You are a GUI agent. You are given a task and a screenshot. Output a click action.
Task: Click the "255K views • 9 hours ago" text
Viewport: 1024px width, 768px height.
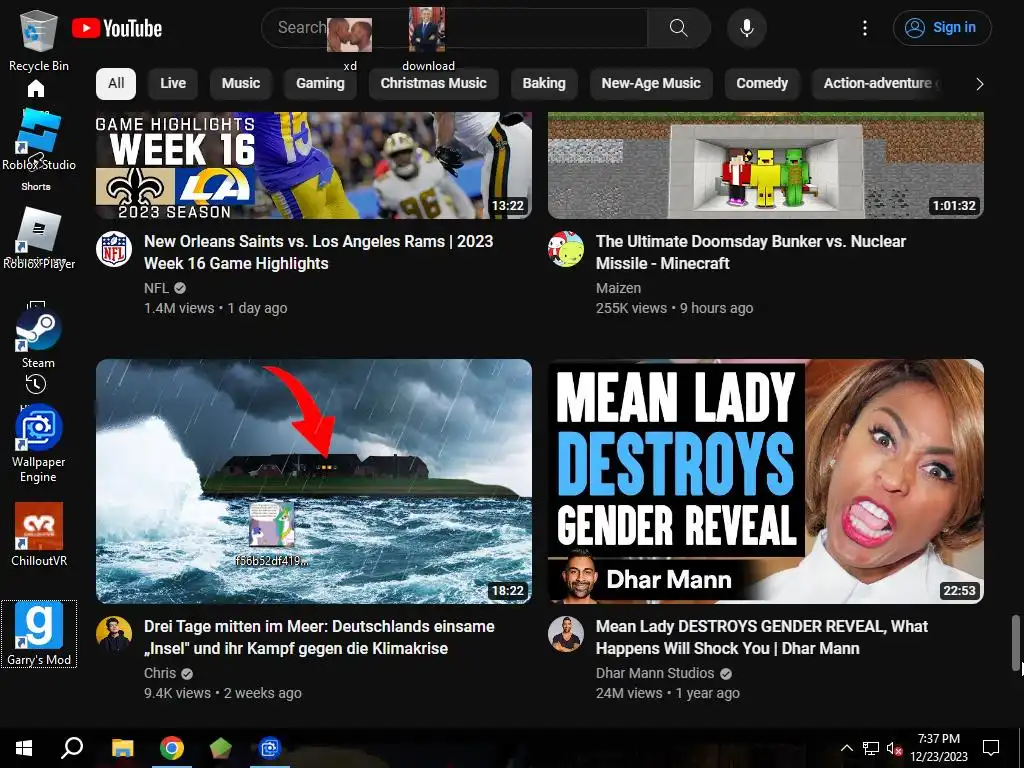675,308
